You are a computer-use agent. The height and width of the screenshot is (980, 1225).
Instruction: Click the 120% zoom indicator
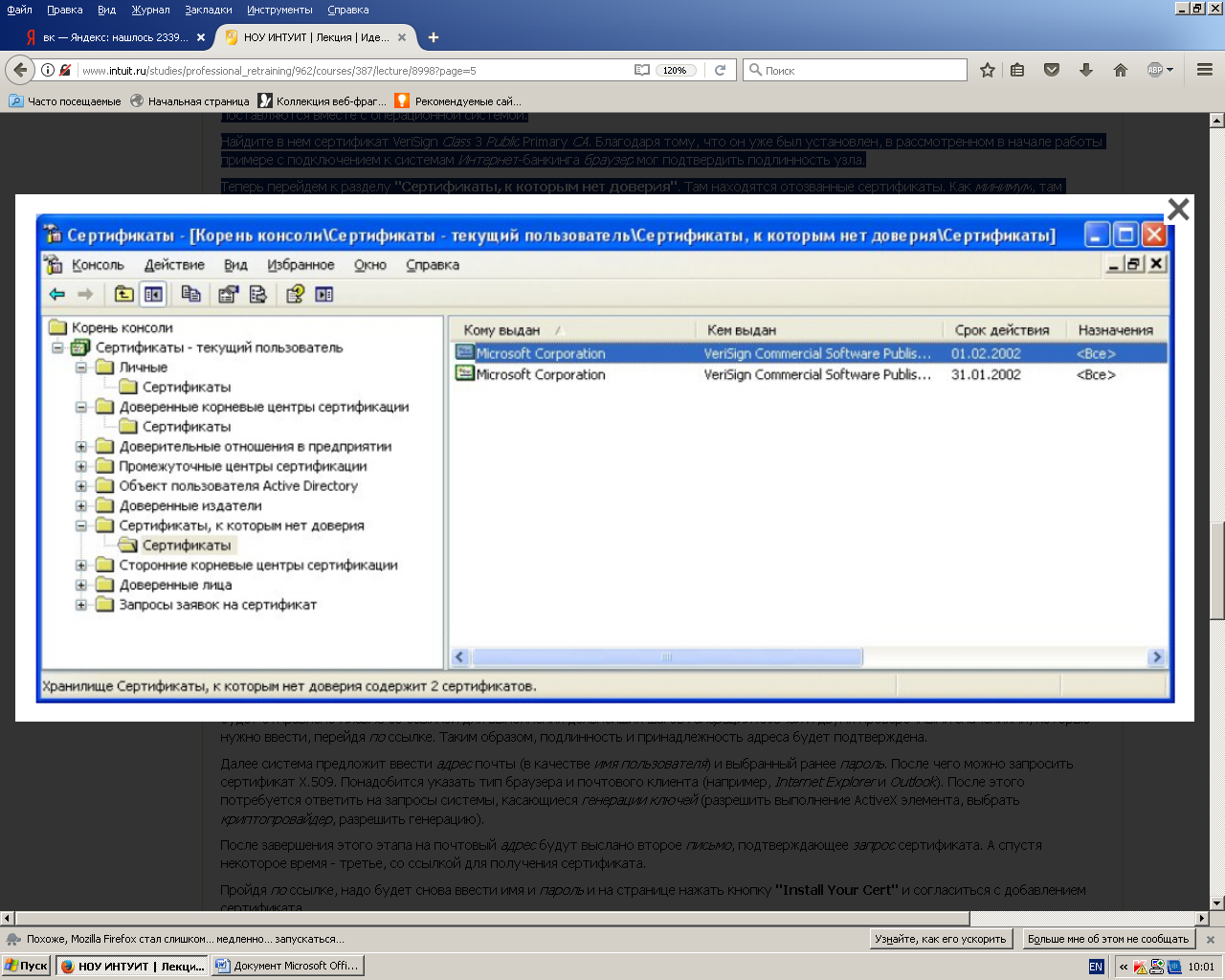[675, 70]
